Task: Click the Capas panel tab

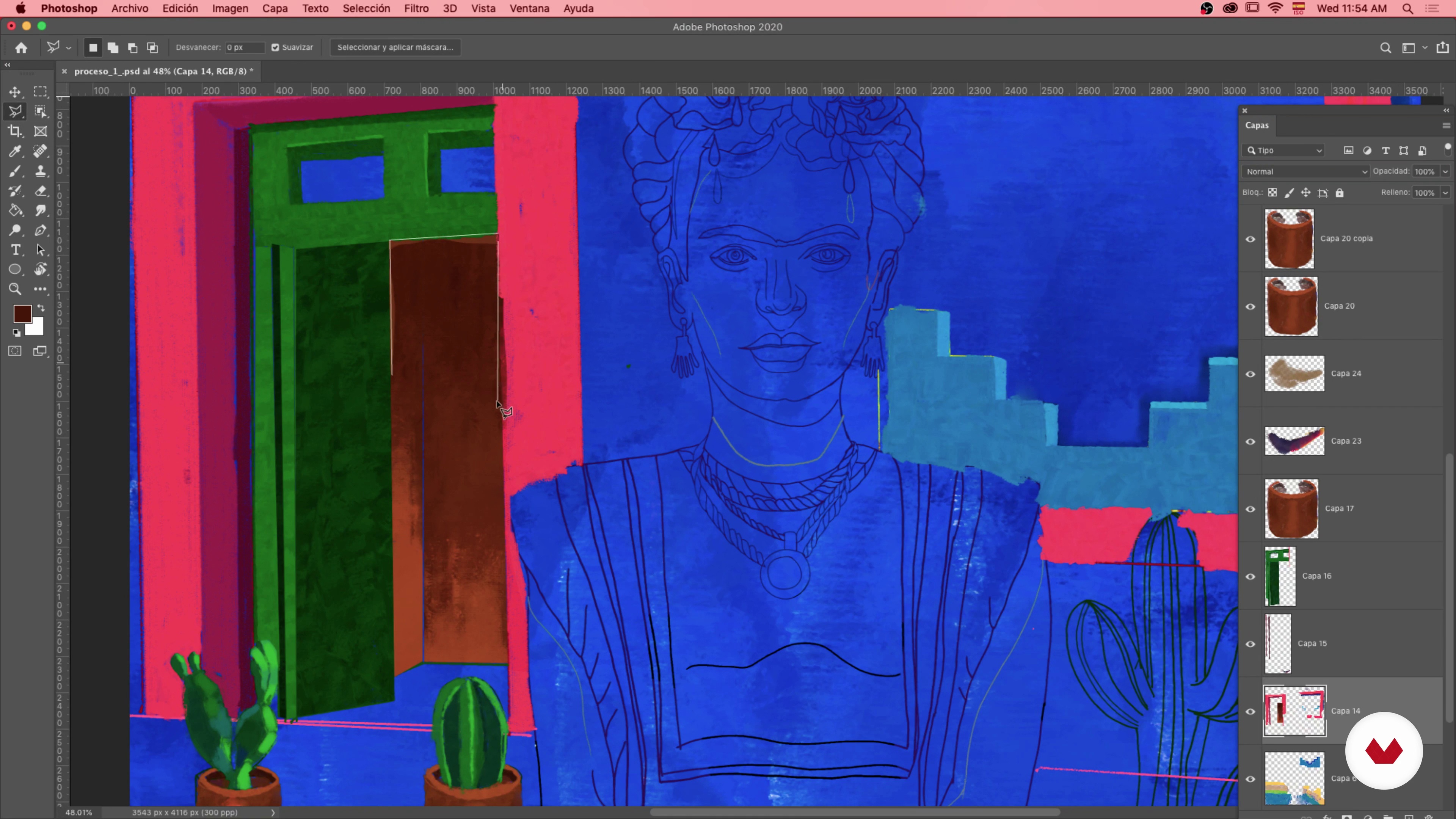Action: 1257,126
